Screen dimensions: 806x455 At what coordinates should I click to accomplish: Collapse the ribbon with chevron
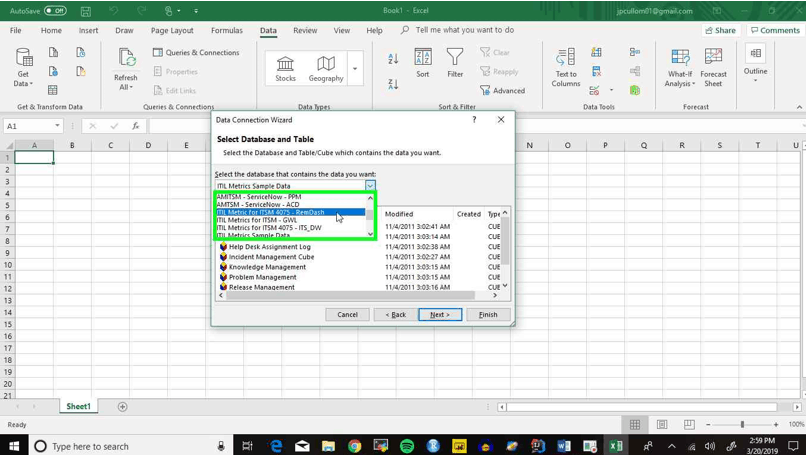click(799, 107)
